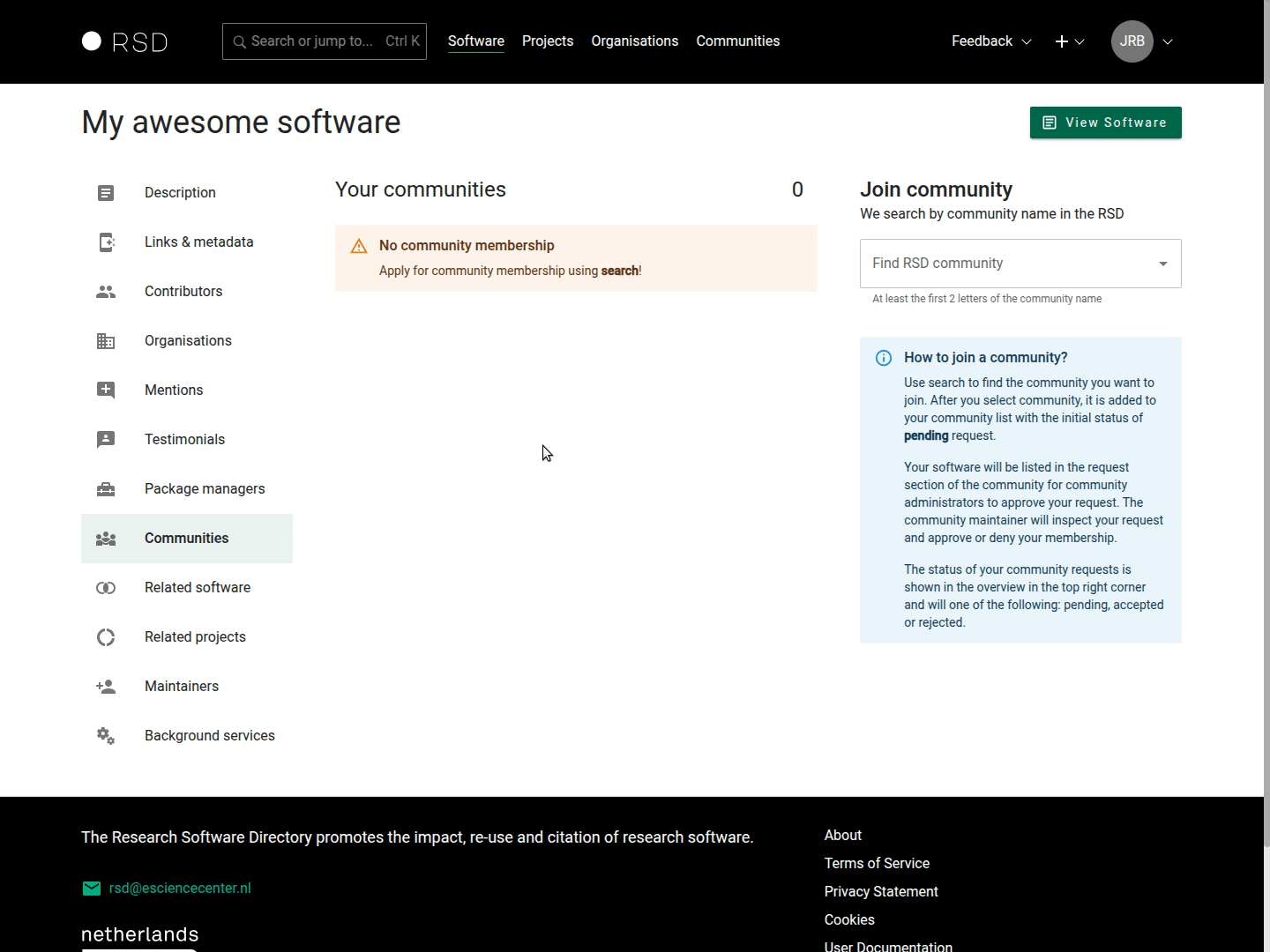Open the JRB user avatar menu

[1132, 41]
